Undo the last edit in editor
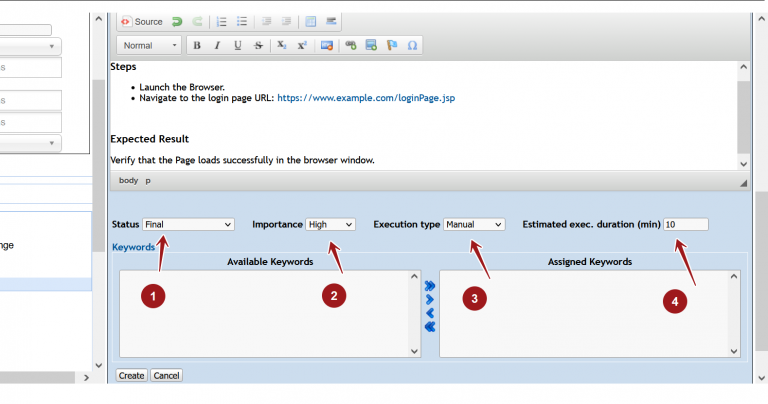768x404 pixels. click(177, 21)
